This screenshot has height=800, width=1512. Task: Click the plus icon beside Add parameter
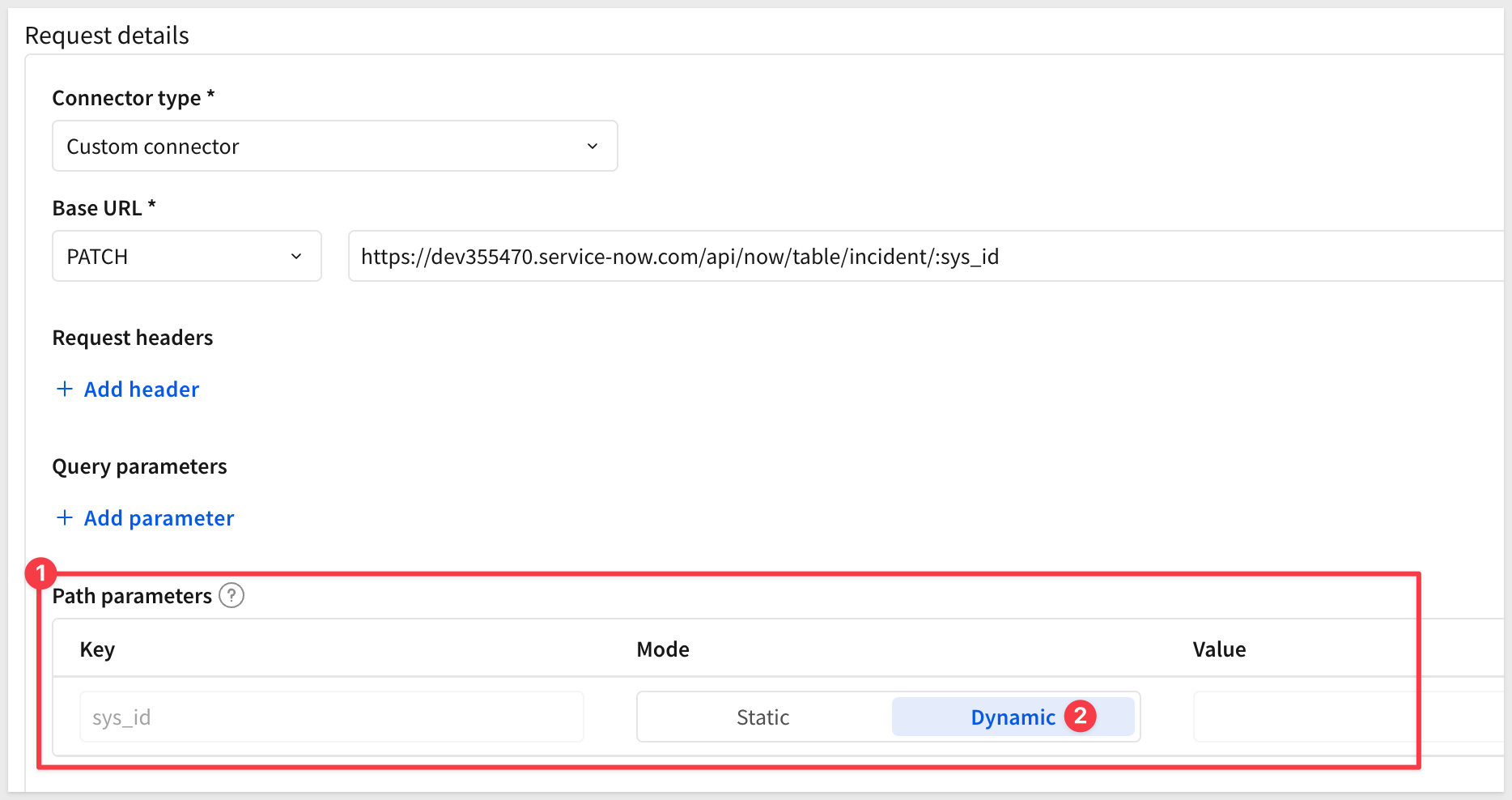(65, 518)
